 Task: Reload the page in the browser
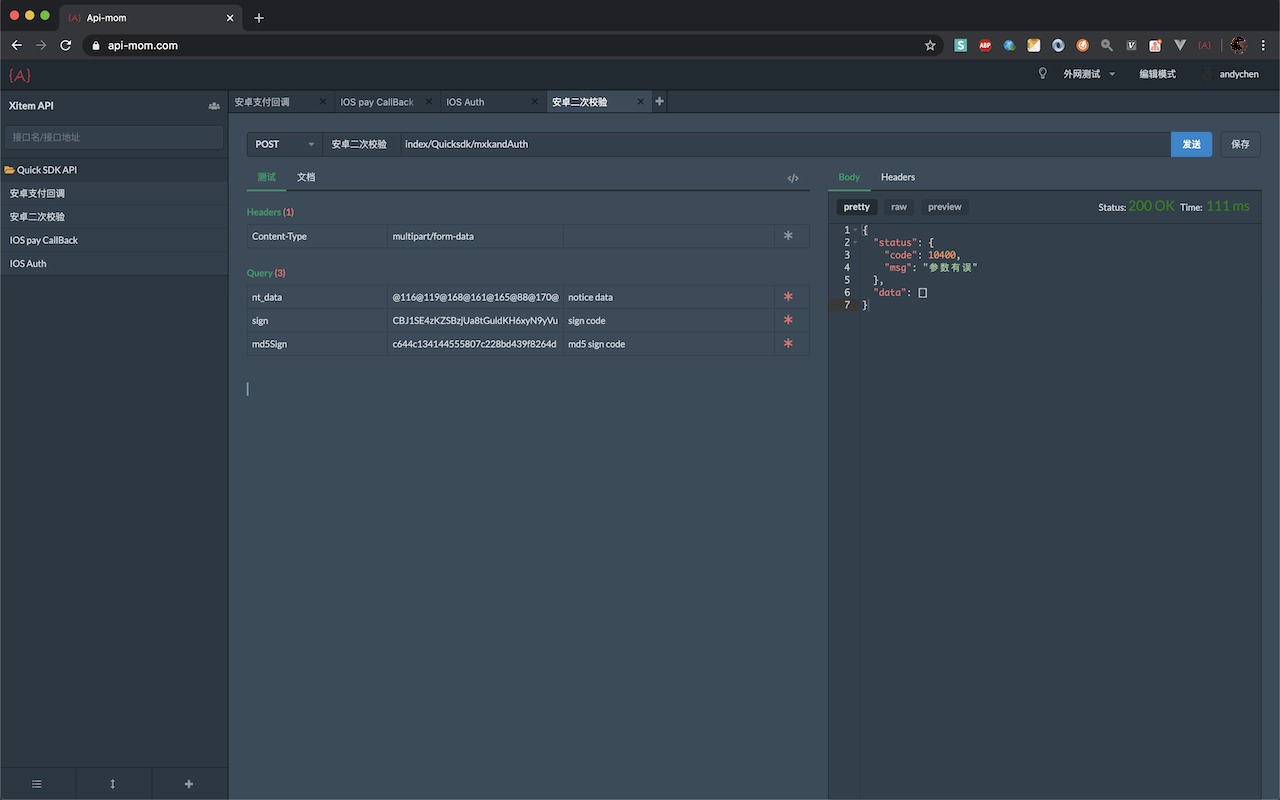tap(66, 45)
